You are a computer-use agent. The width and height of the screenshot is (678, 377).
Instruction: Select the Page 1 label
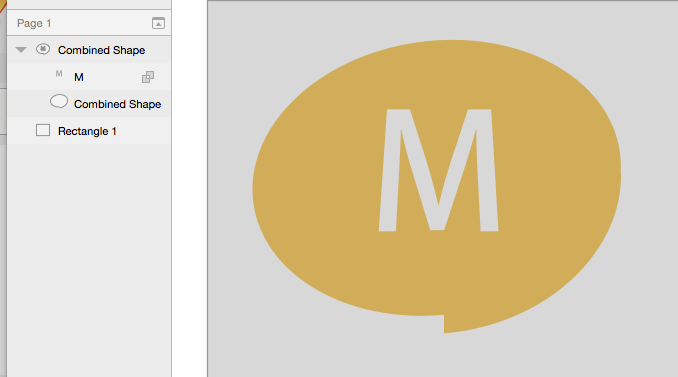point(34,23)
